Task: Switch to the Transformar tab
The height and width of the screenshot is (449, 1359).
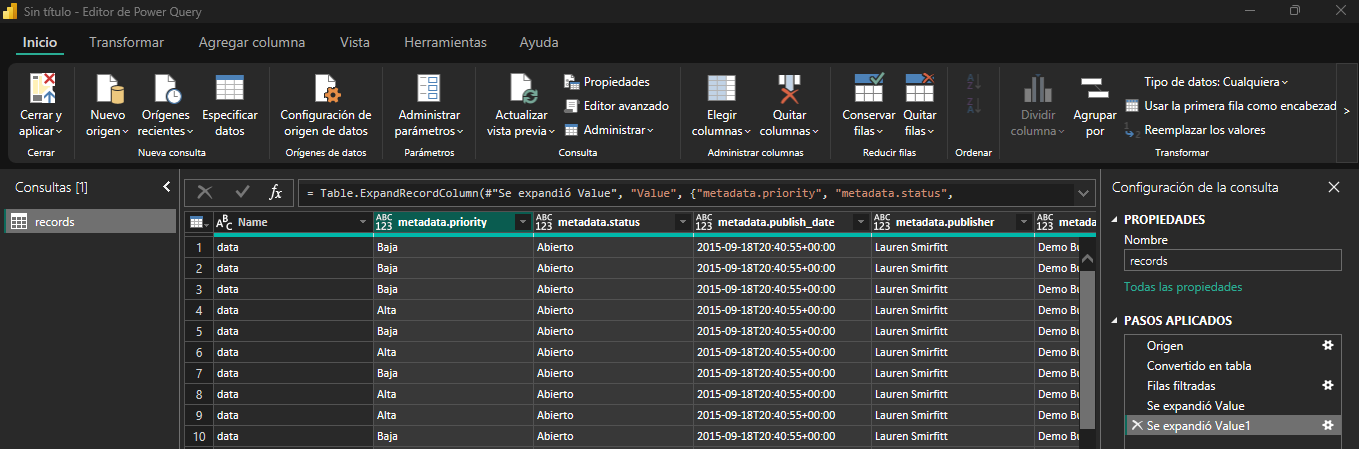Action: (x=126, y=42)
